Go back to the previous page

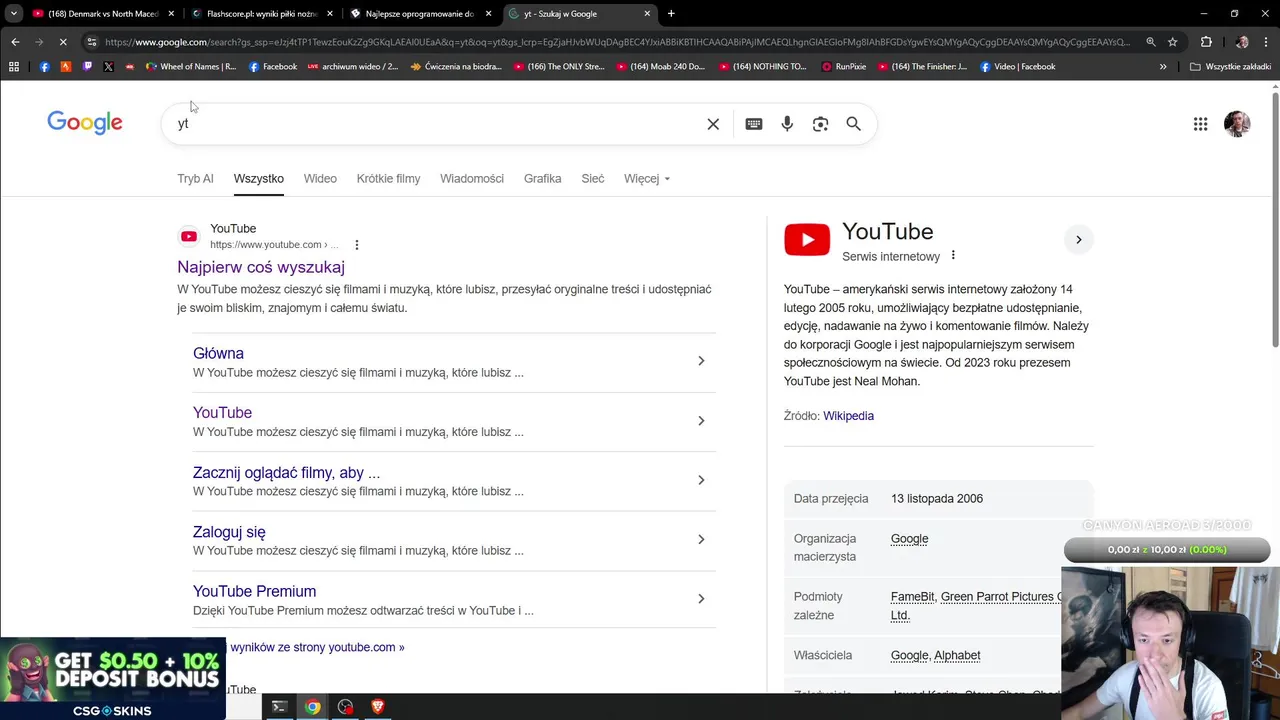[15, 42]
